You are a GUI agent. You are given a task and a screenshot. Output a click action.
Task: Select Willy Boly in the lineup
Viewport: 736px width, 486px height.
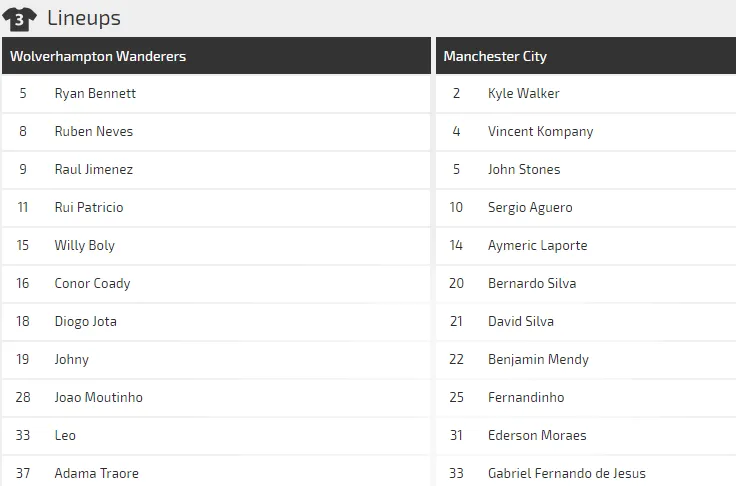(x=84, y=245)
